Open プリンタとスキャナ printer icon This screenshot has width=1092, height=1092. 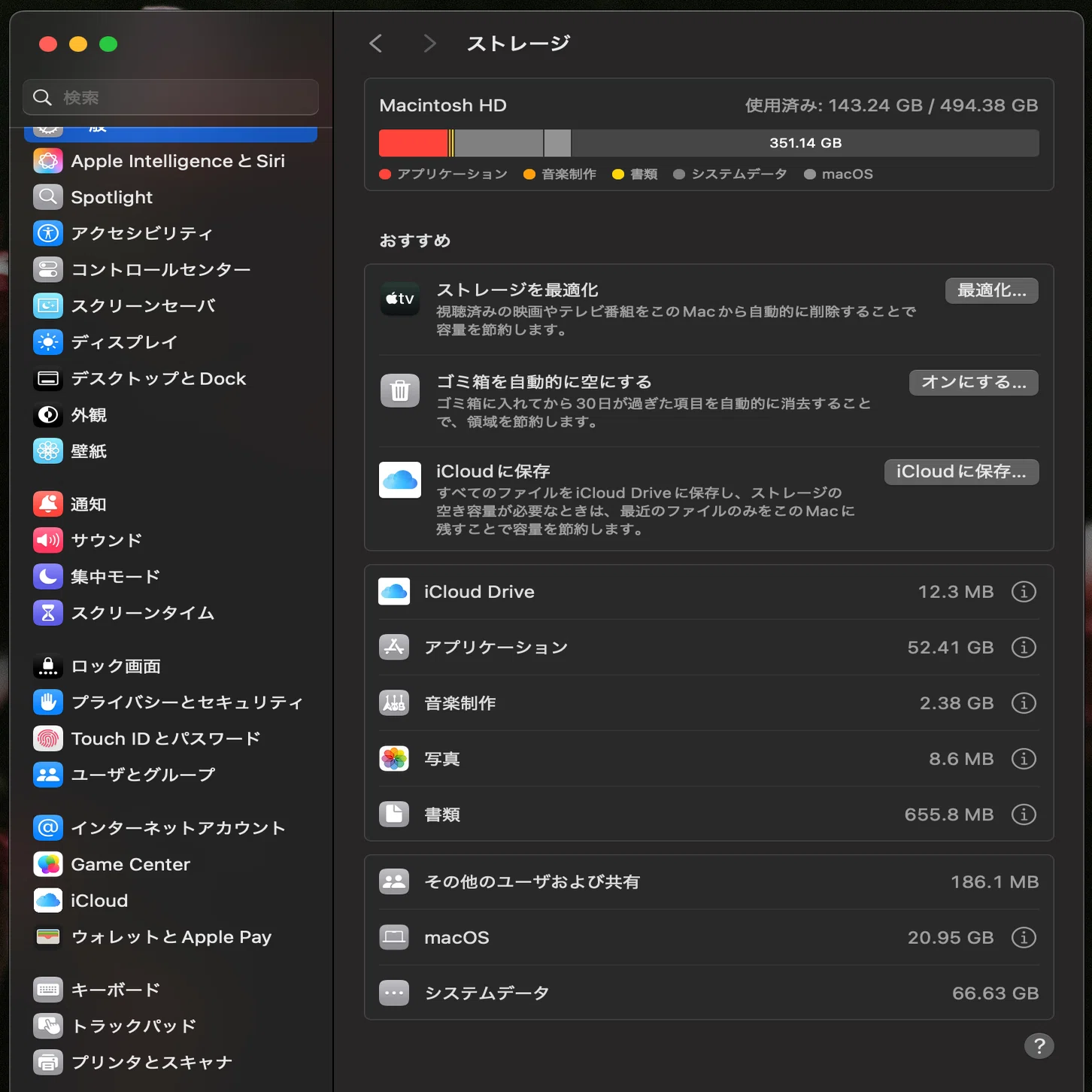[x=48, y=1062]
